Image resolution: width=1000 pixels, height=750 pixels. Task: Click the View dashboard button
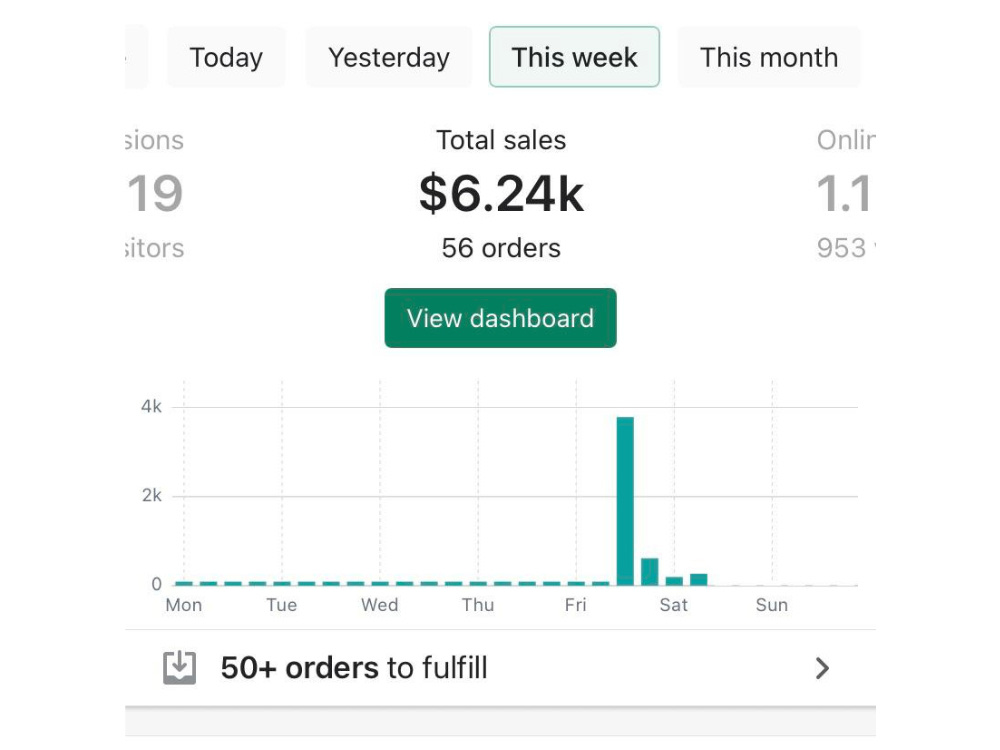500,318
